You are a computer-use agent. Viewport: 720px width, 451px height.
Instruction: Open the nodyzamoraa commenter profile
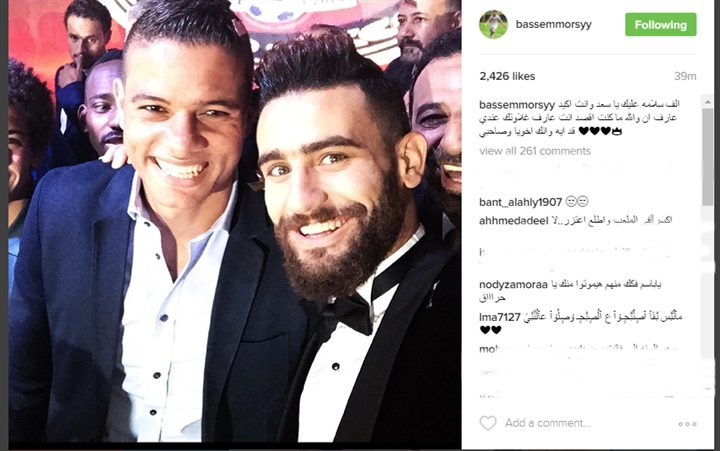click(x=513, y=285)
